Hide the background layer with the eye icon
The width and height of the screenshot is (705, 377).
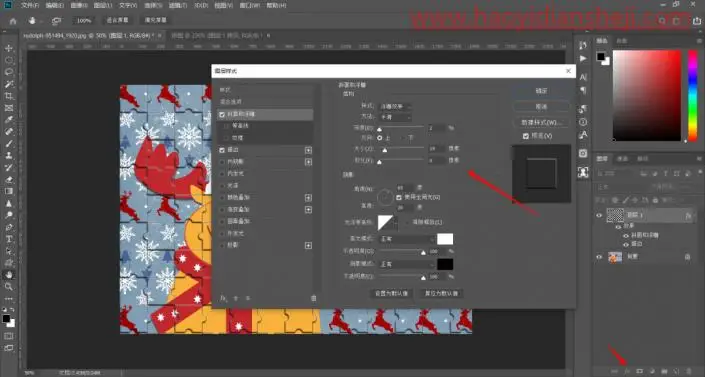coord(599,257)
